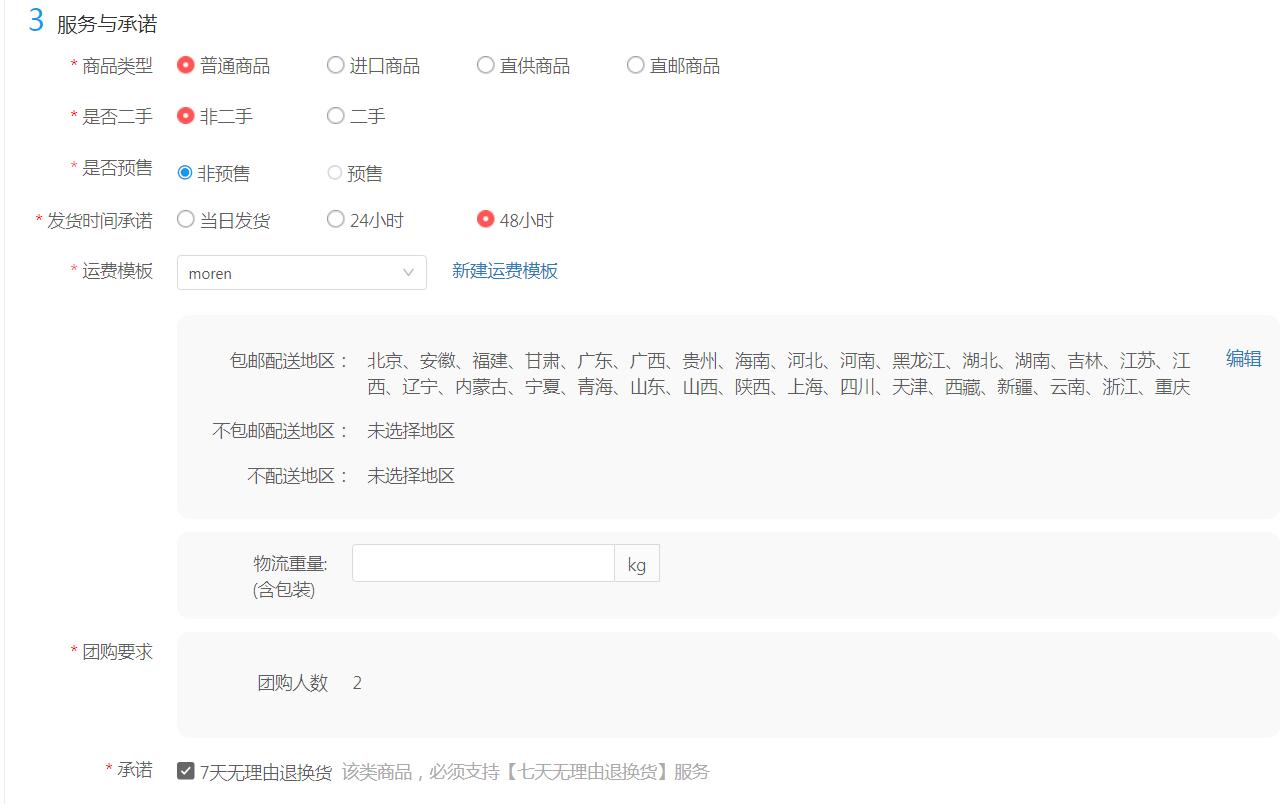Select 预售 presale option
The height and width of the screenshot is (804, 1280).
click(x=335, y=172)
